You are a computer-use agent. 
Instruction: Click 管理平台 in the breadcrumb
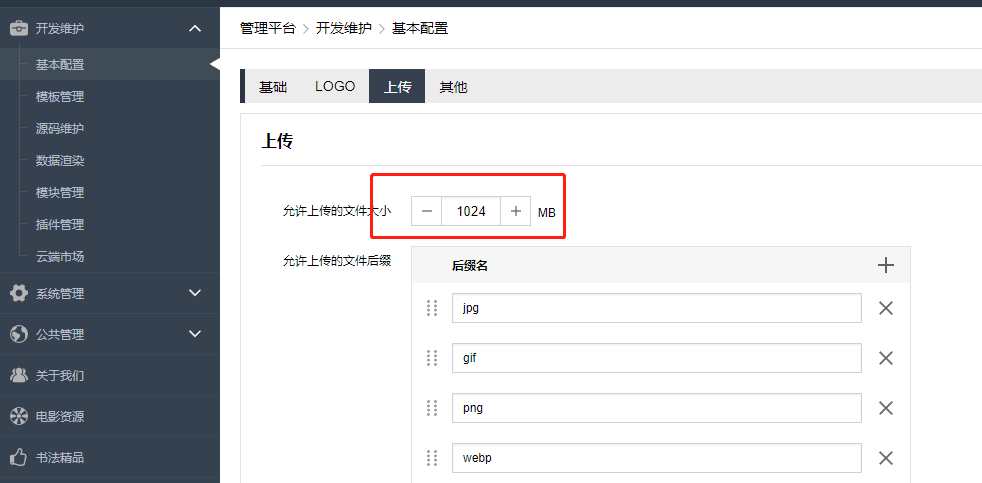(268, 28)
